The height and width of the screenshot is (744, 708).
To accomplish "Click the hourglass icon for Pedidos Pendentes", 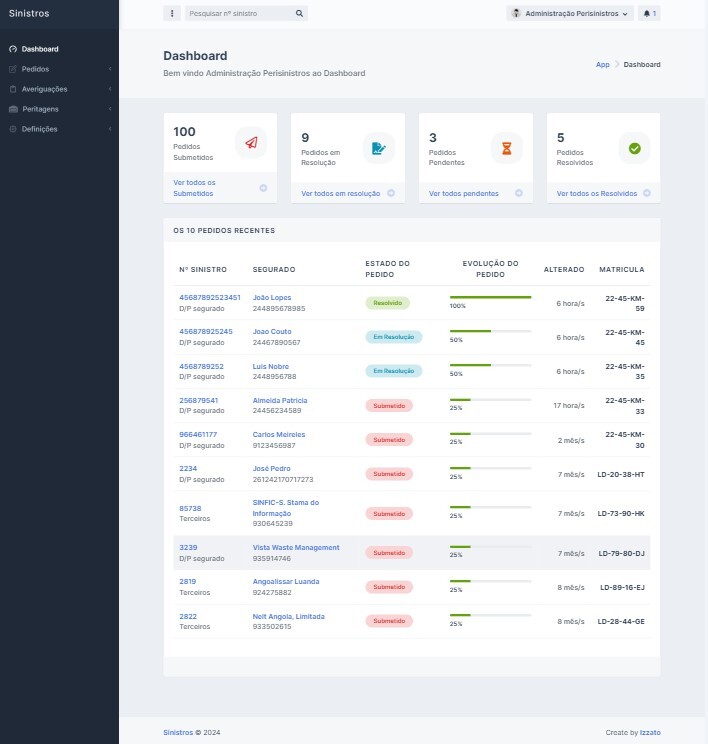I will pos(506,148).
